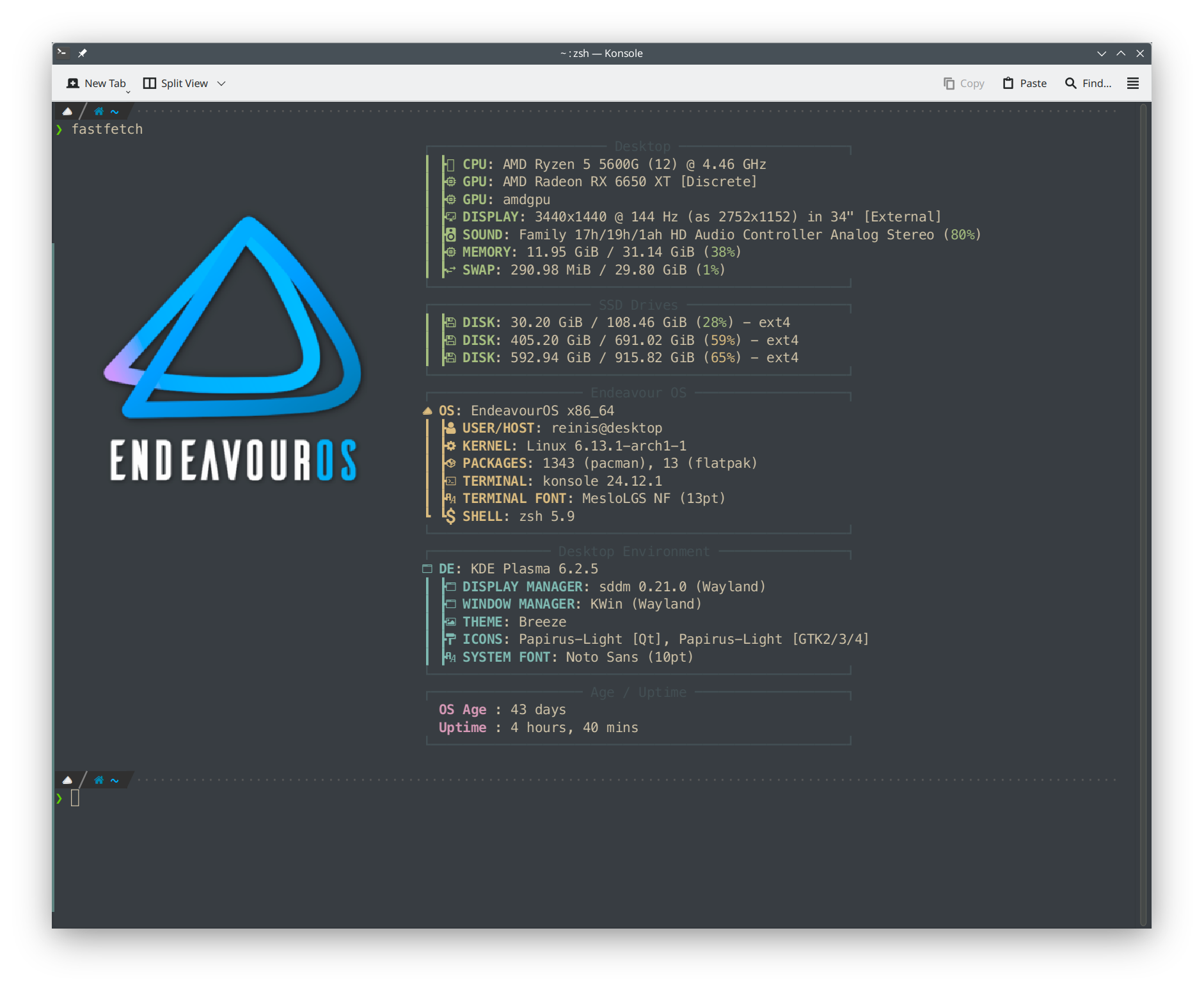The image size is (1204, 990).
Task: Click the EndeavourOS logo image
Action: click(234, 349)
